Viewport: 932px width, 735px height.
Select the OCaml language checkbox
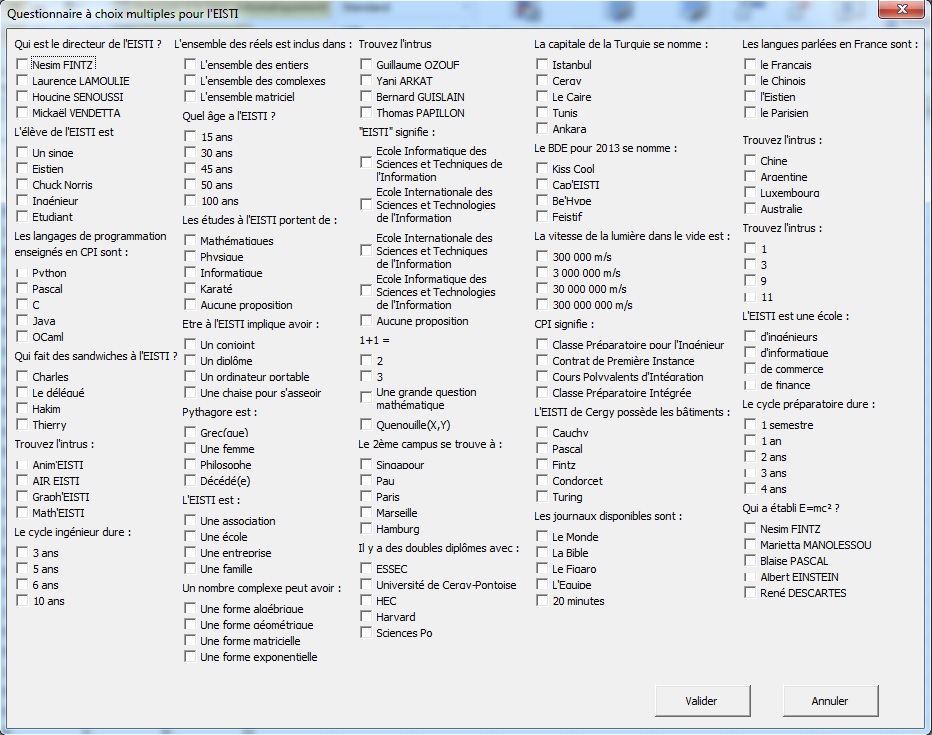coord(22,337)
